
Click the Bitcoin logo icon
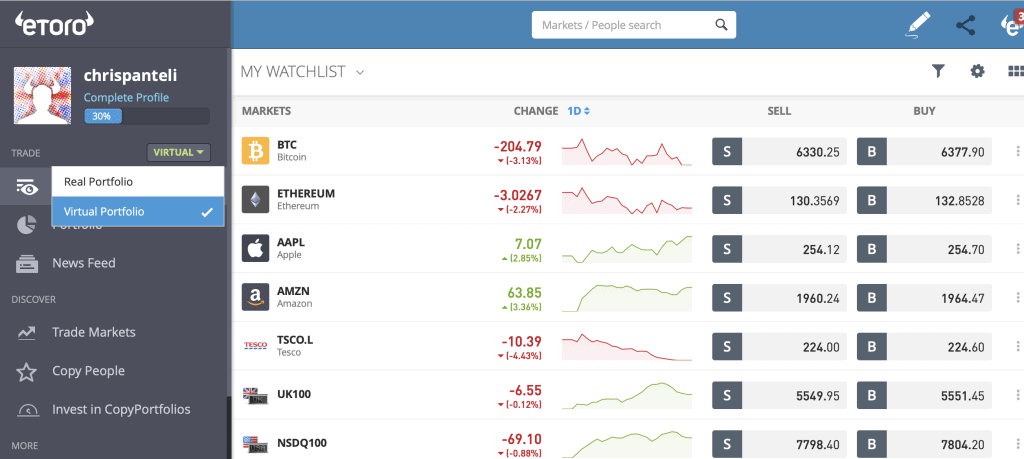click(x=255, y=151)
